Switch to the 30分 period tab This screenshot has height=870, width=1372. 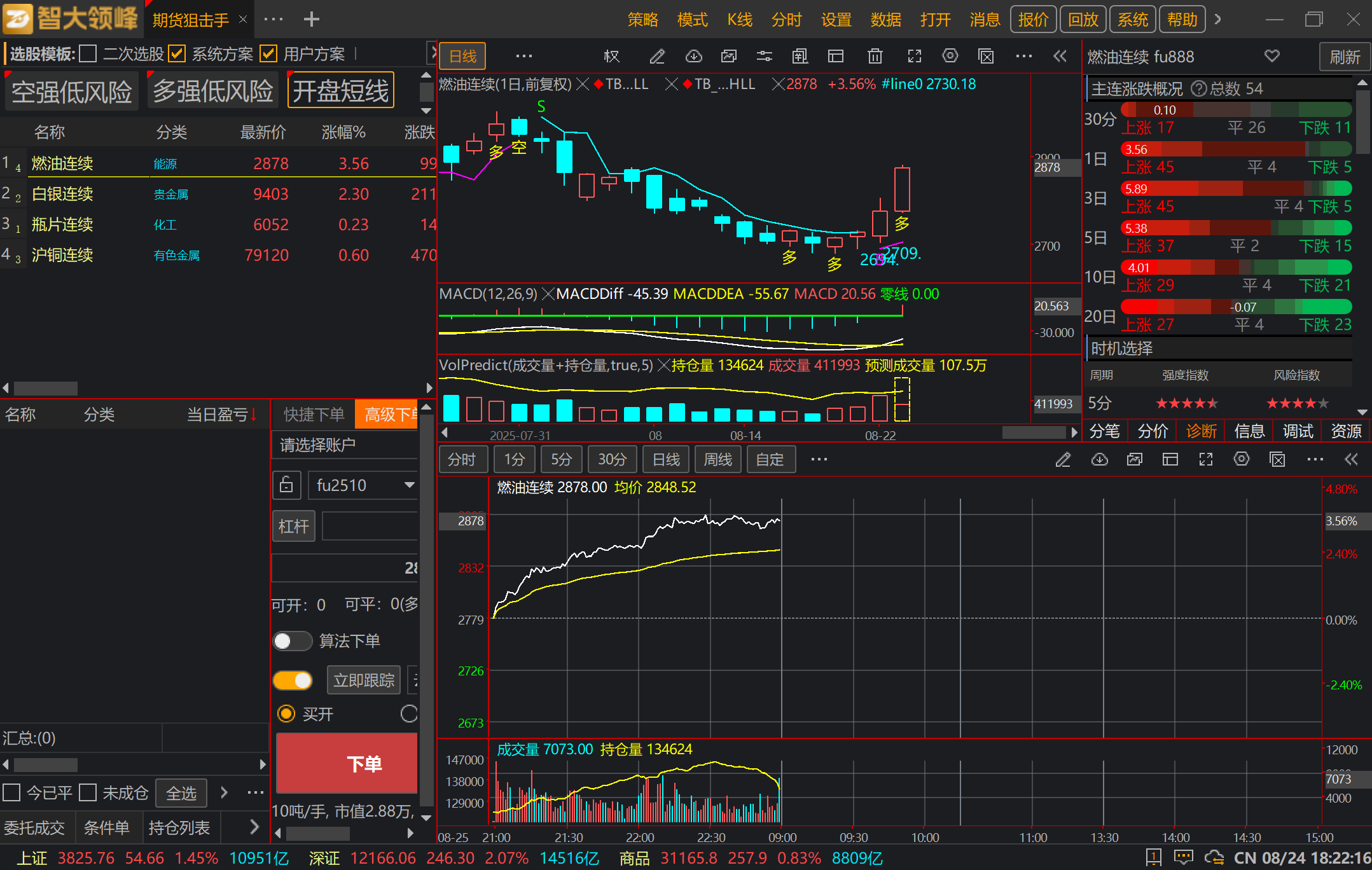click(612, 459)
